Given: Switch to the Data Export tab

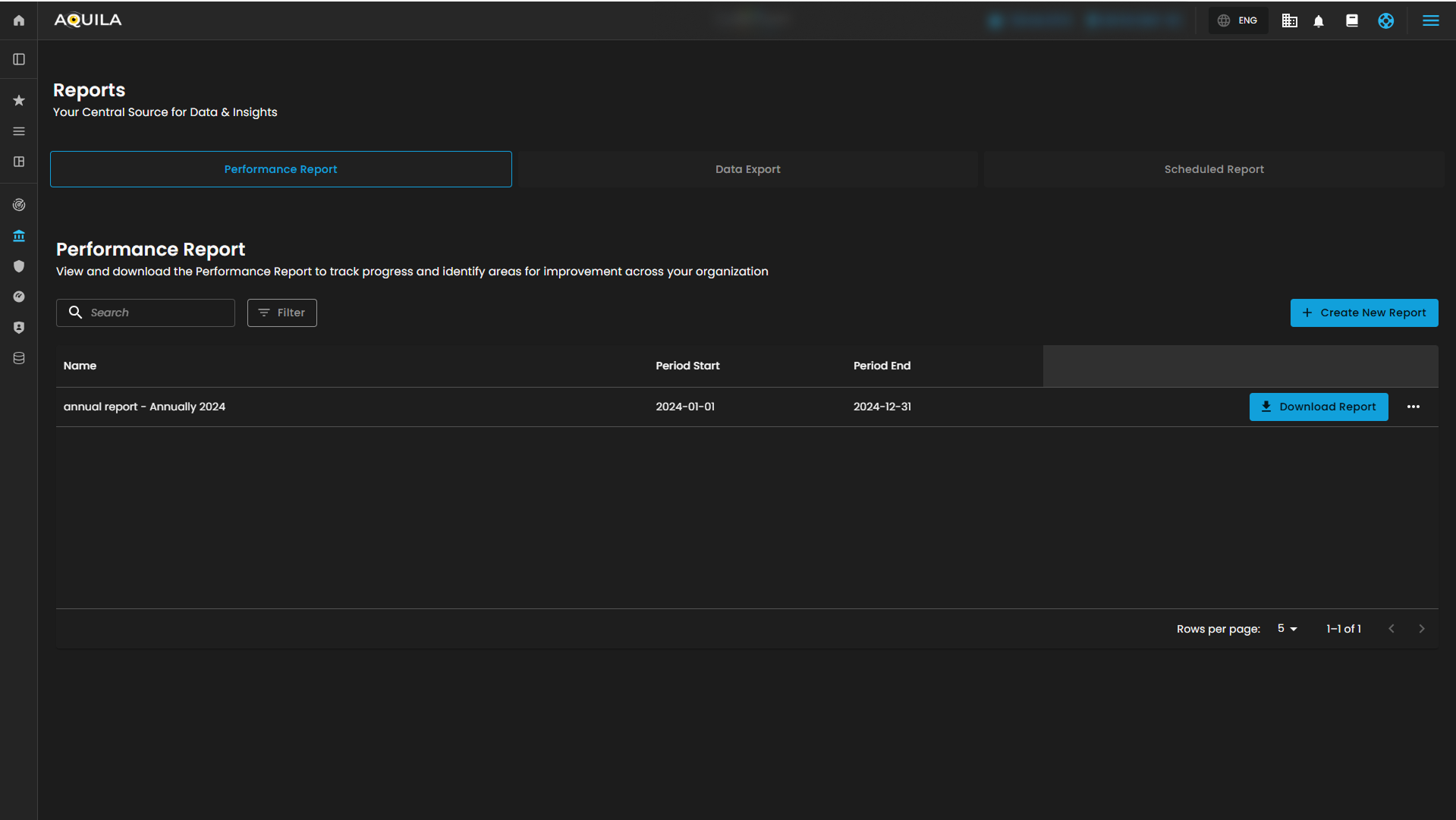Looking at the screenshot, I should click(747, 169).
